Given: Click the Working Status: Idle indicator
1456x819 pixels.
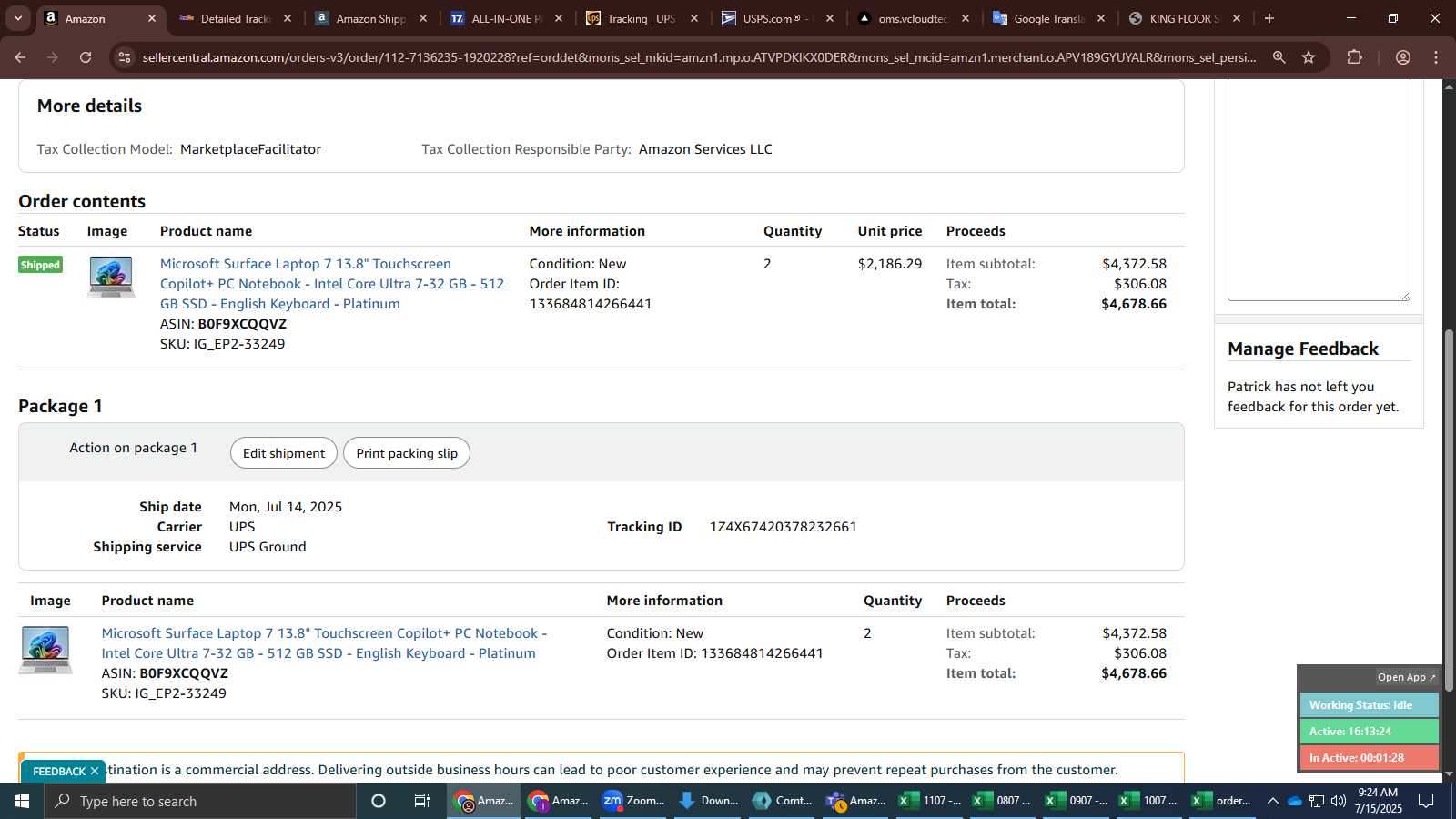Looking at the screenshot, I should pos(1369,705).
